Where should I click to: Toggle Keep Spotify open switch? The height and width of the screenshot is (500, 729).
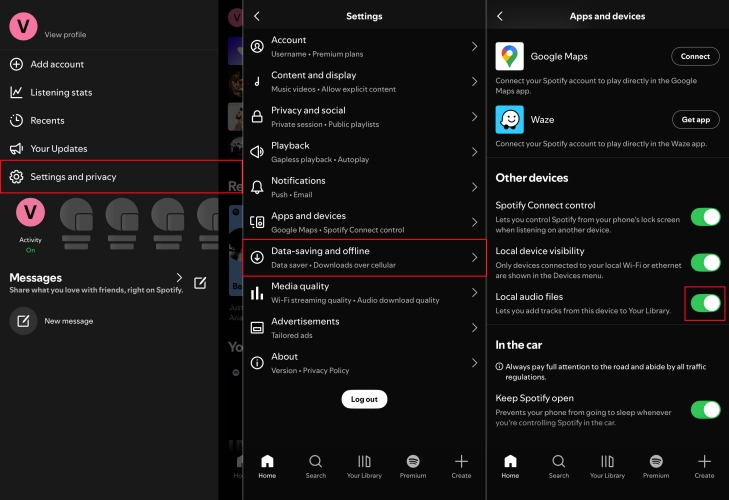click(x=706, y=410)
